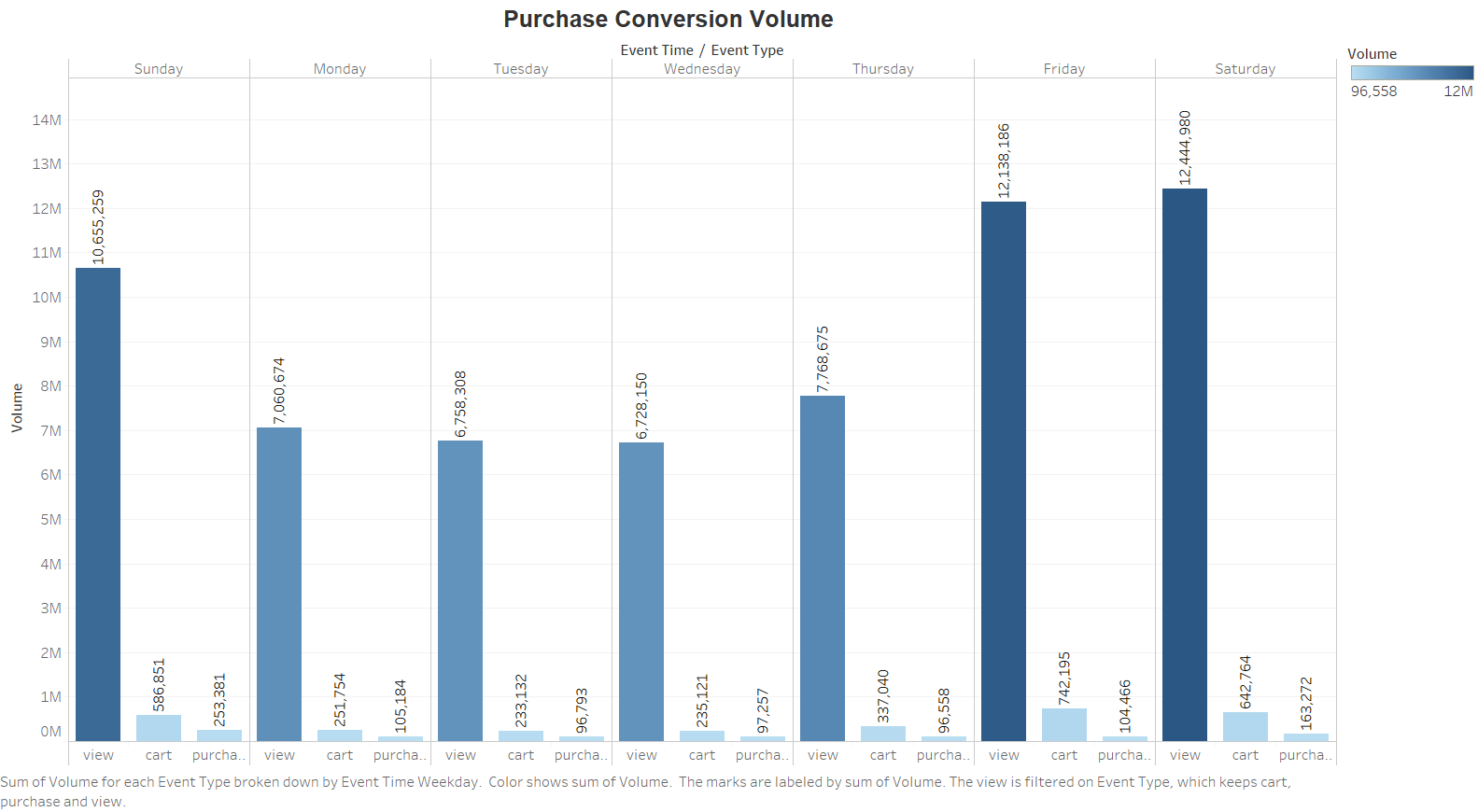Click the 0M axis tick label
This screenshot has width=1478, height=812.
click(x=50, y=732)
